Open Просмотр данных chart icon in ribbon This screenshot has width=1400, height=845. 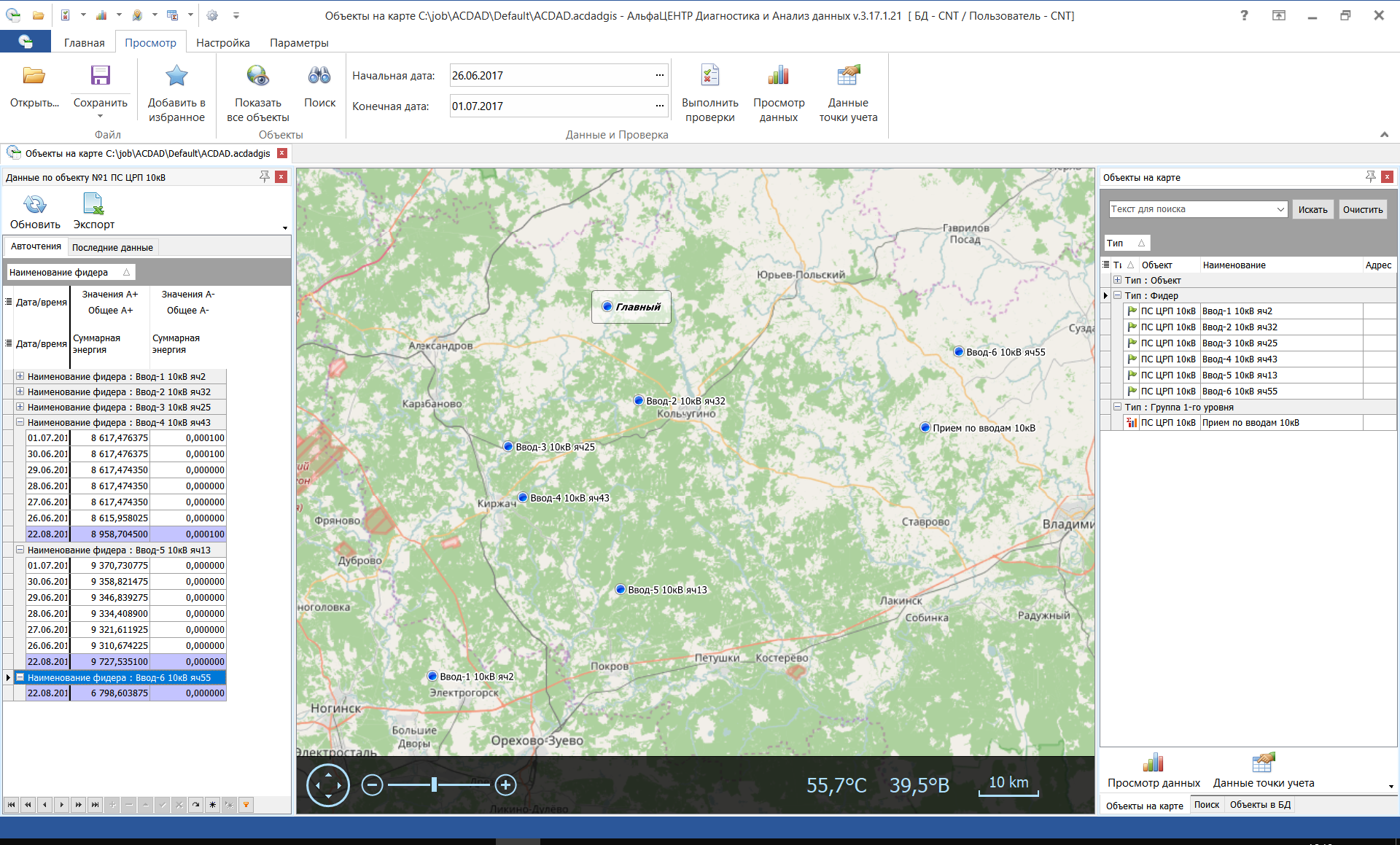click(778, 75)
